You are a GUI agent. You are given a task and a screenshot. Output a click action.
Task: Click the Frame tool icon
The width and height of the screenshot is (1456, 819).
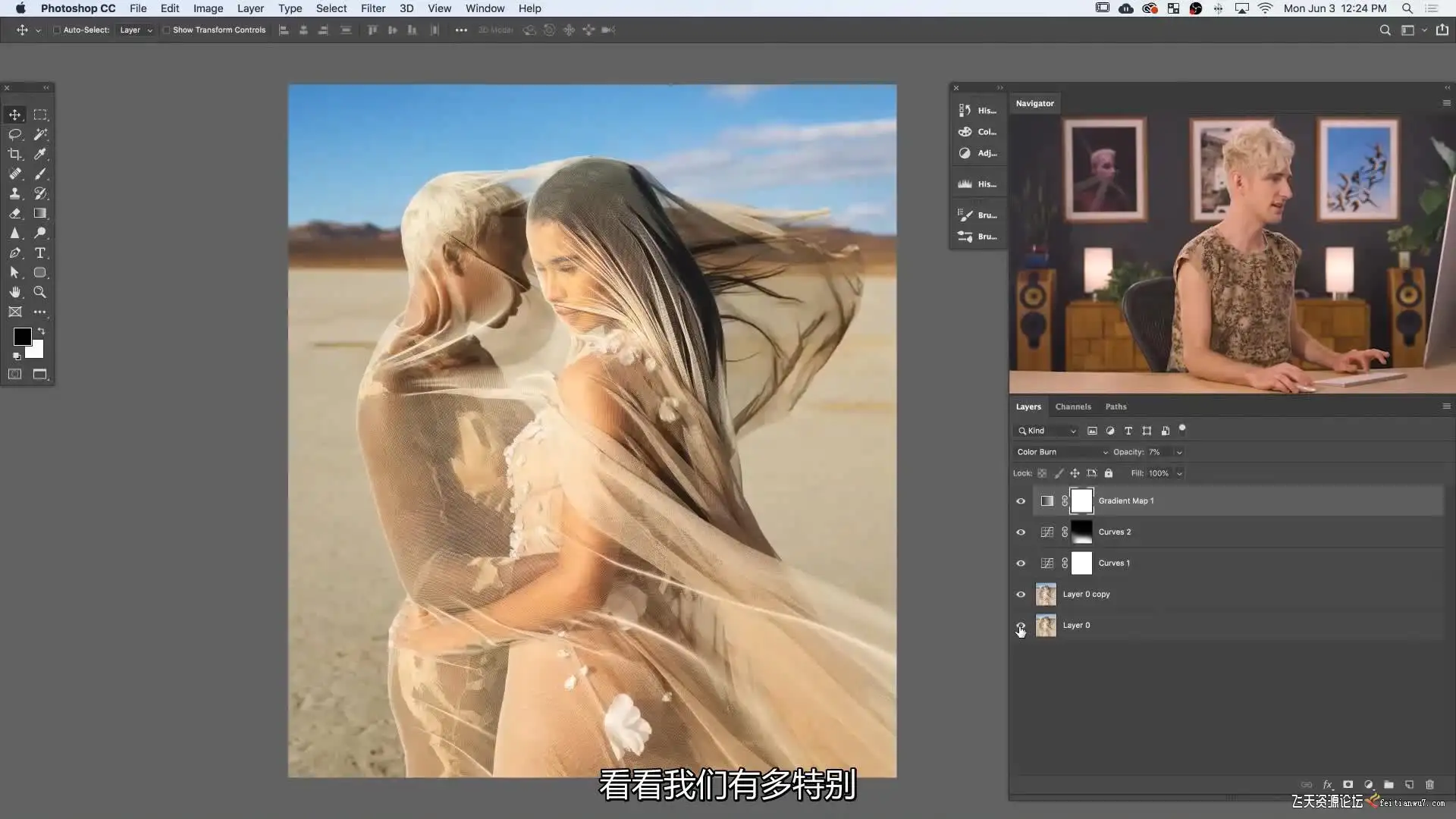click(x=14, y=312)
